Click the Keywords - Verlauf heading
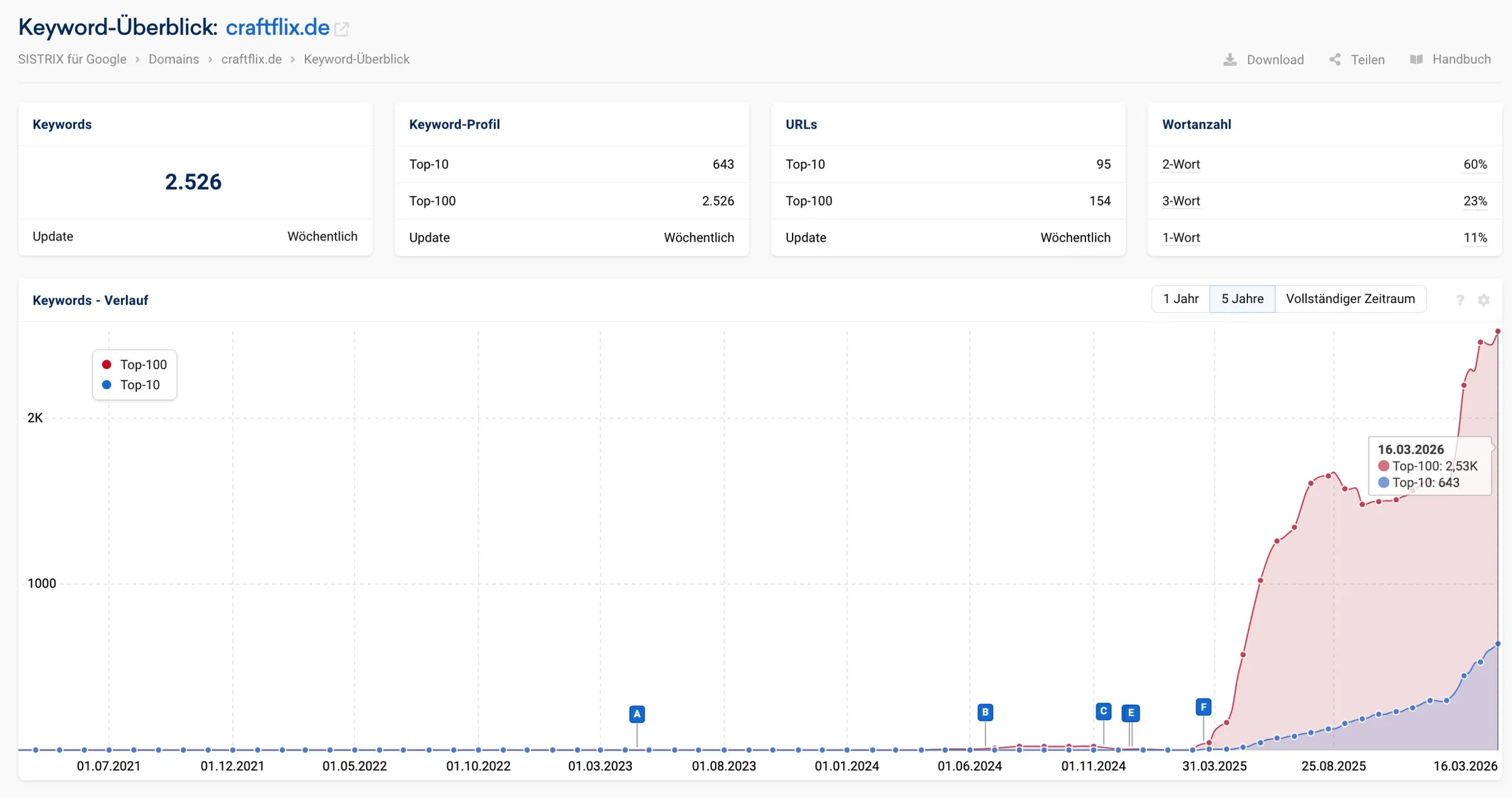 click(x=90, y=300)
